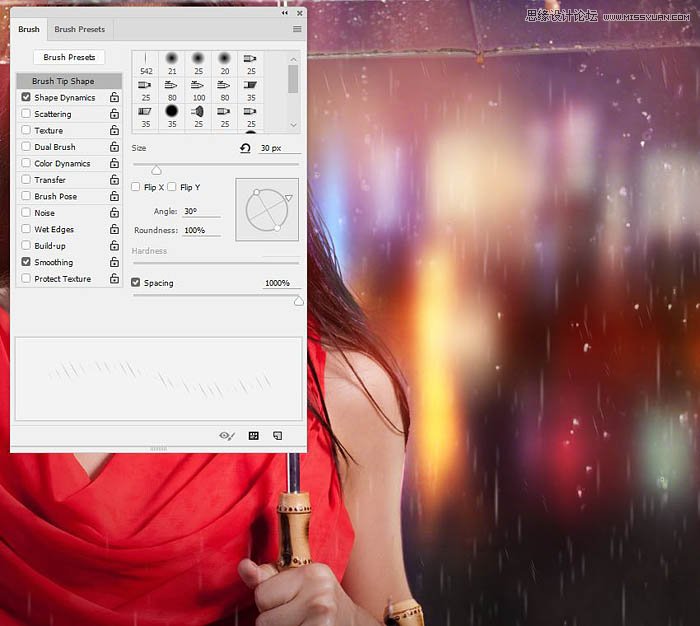The height and width of the screenshot is (626, 700).
Task: Click the restore original brush size icon
Action: tap(245, 148)
